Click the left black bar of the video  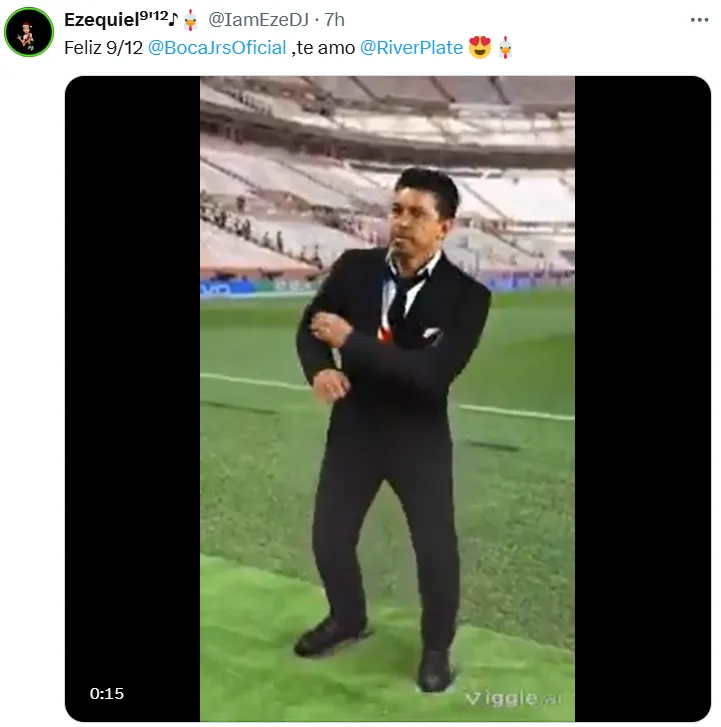(x=132, y=398)
